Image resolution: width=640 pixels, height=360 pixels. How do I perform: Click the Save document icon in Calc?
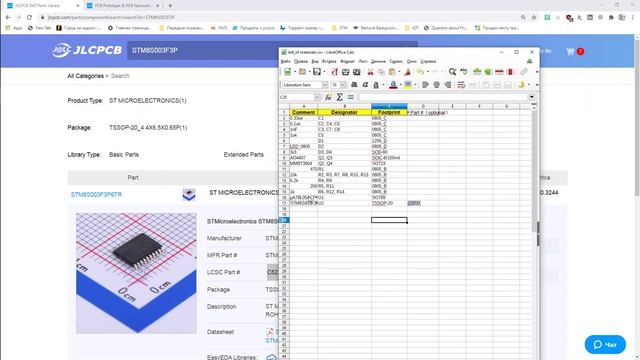317,72
